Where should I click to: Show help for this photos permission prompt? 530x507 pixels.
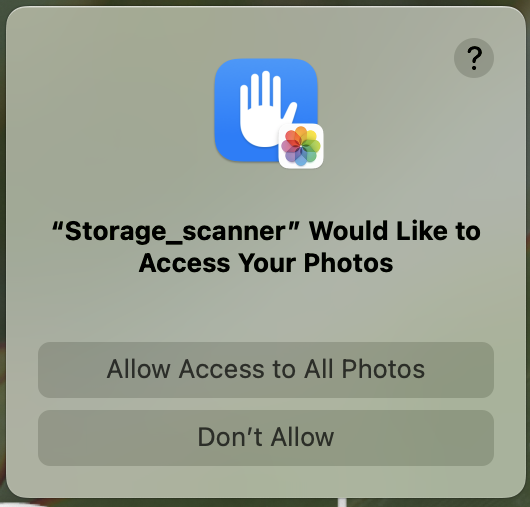[474, 58]
